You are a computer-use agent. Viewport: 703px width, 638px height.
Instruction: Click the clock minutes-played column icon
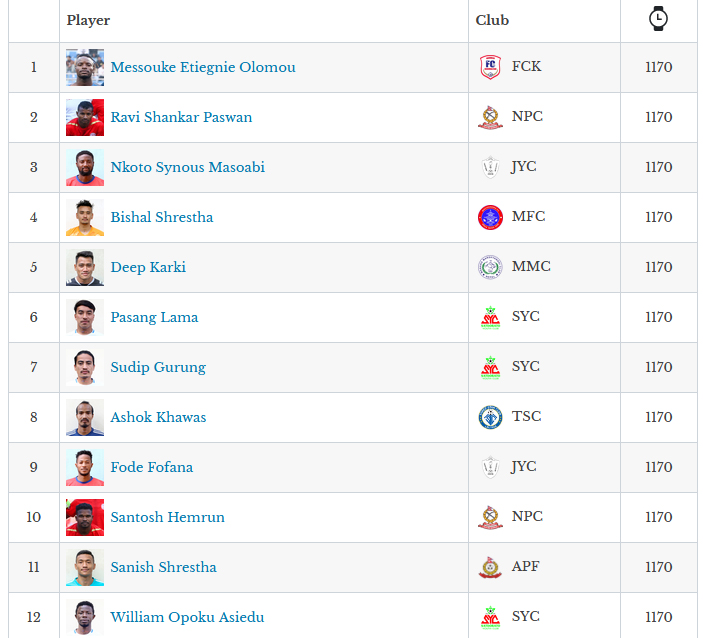coord(658,18)
